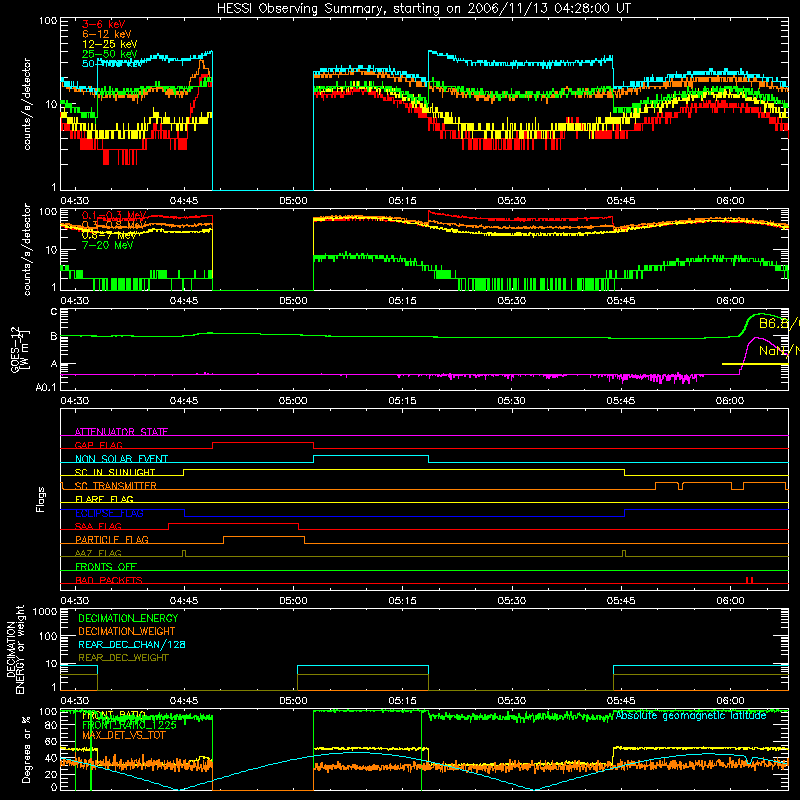Select the REAR_DEC_WEIGHT legend label
This screenshot has height=800, width=800.
coord(123,658)
